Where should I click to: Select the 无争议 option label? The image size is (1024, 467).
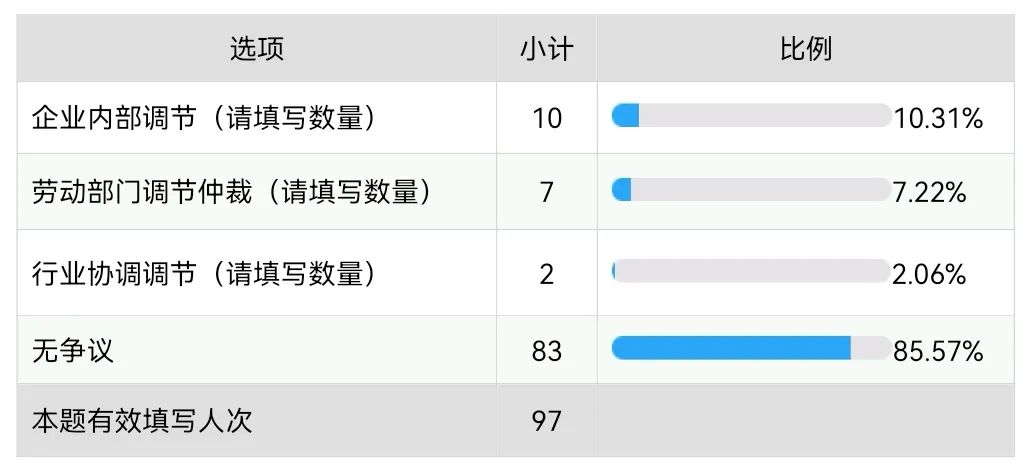pyautogui.click(x=73, y=350)
